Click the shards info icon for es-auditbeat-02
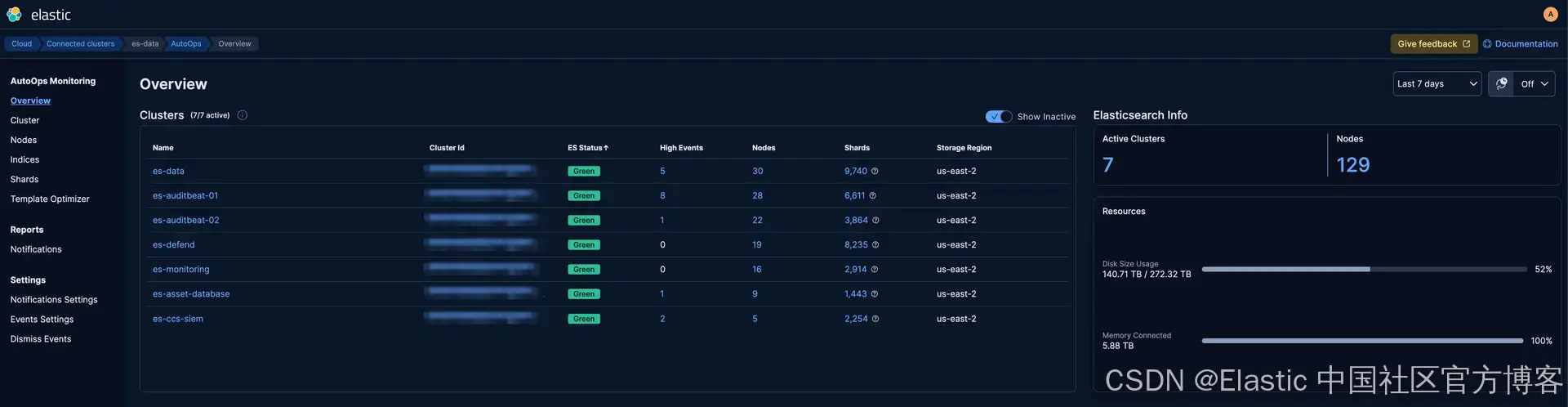This screenshot has width=1568, height=407. pyautogui.click(x=875, y=220)
